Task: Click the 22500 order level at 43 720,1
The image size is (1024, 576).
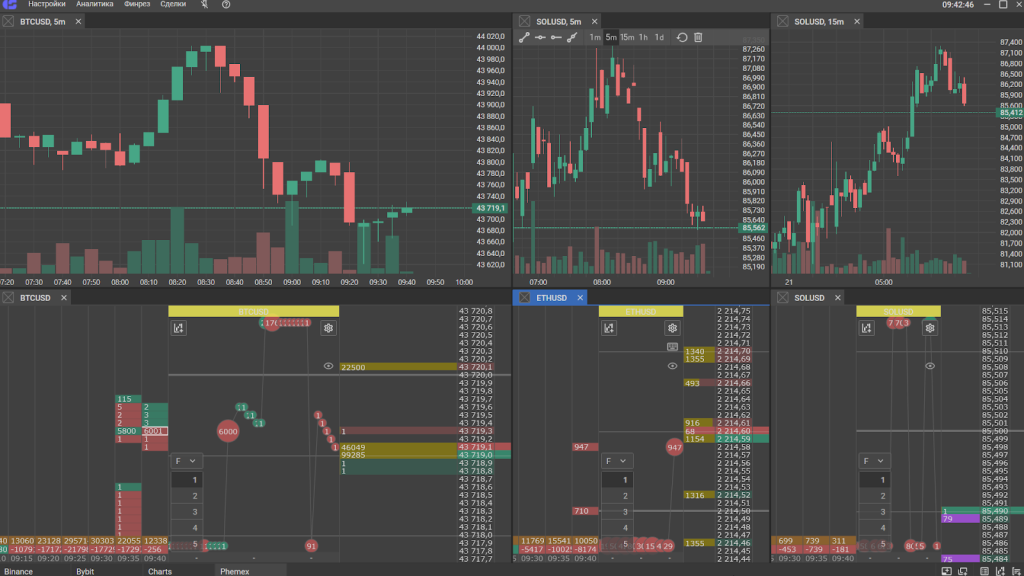Action: click(x=398, y=367)
